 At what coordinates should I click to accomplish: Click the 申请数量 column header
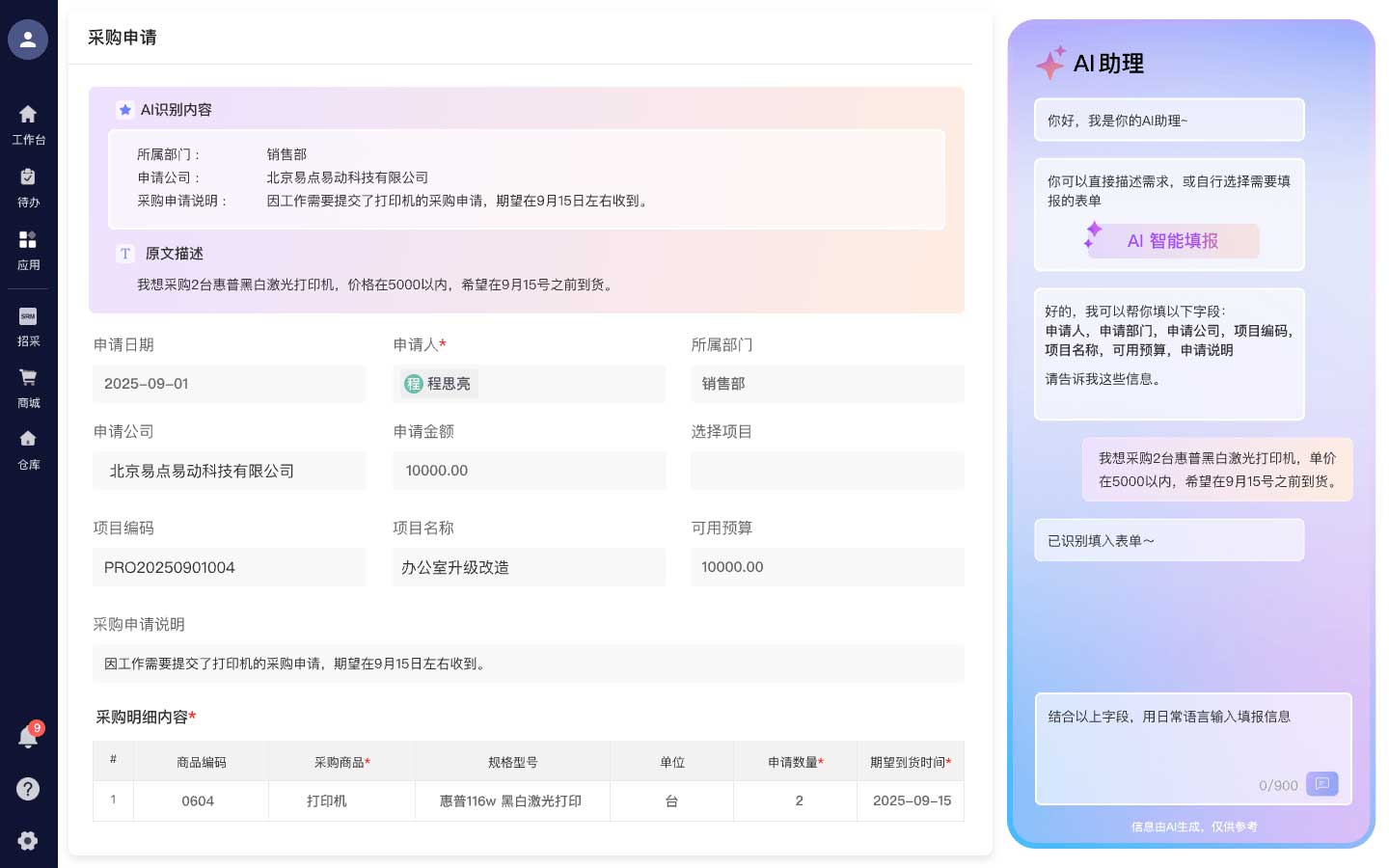click(x=795, y=762)
